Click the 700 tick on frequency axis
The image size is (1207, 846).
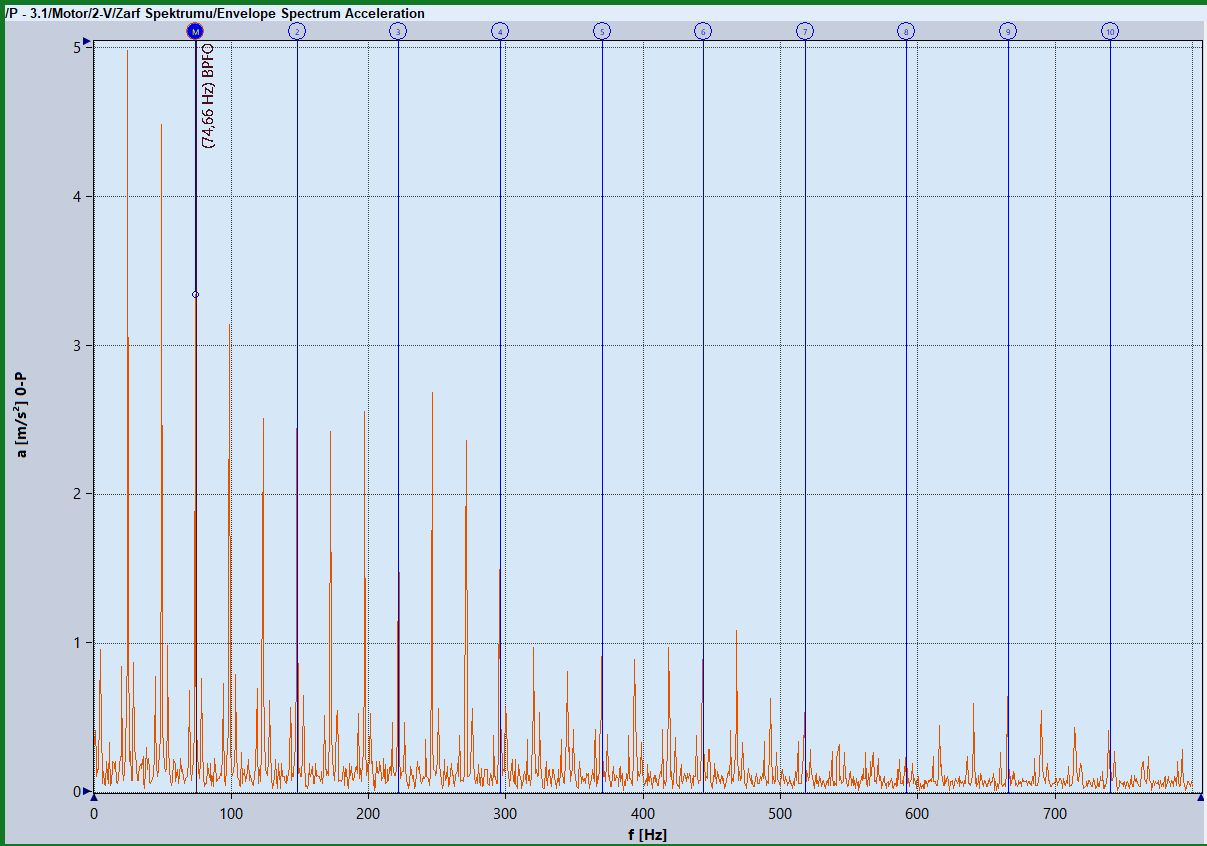(x=1055, y=814)
